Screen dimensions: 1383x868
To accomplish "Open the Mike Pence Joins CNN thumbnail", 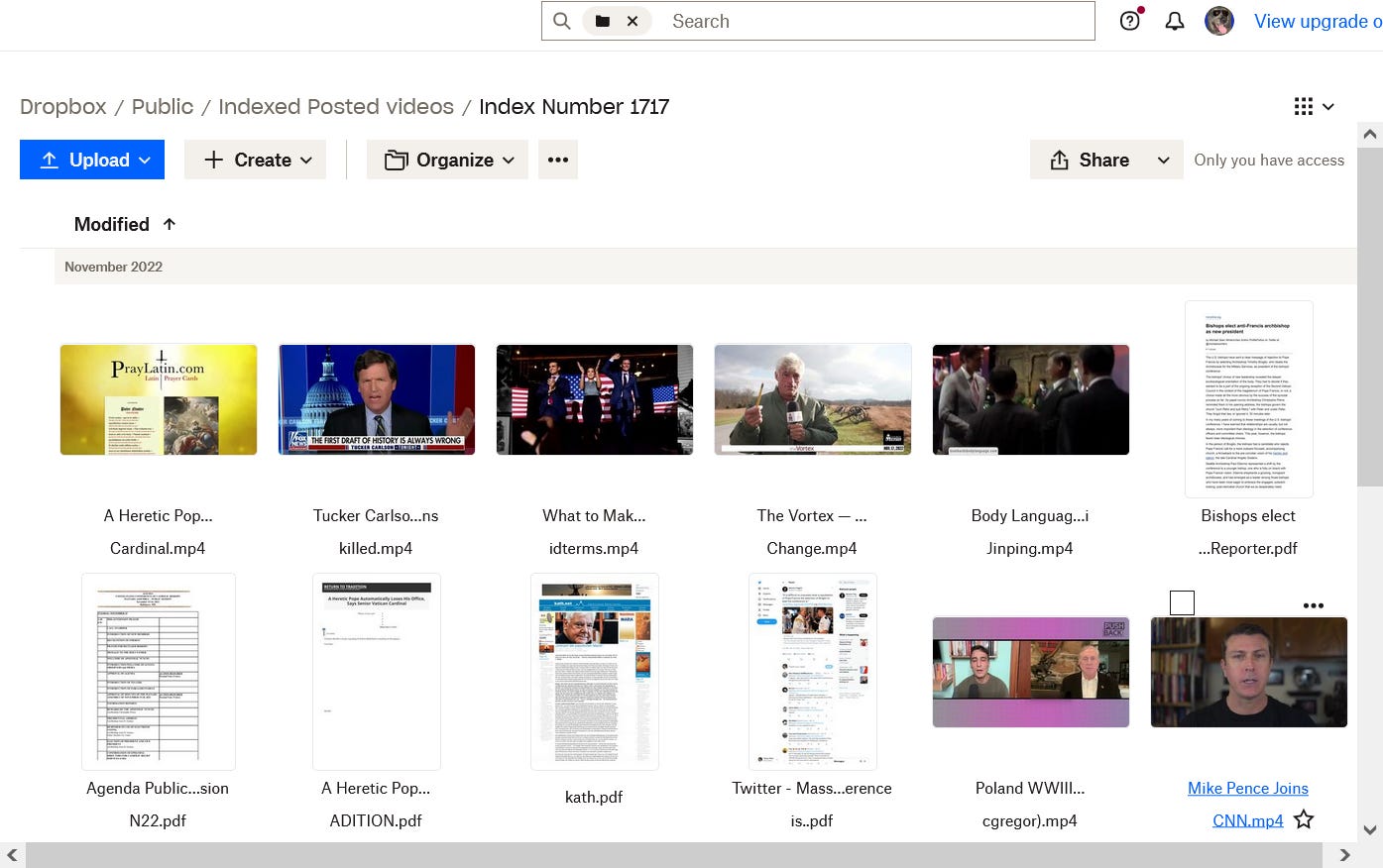I will coord(1249,672).
